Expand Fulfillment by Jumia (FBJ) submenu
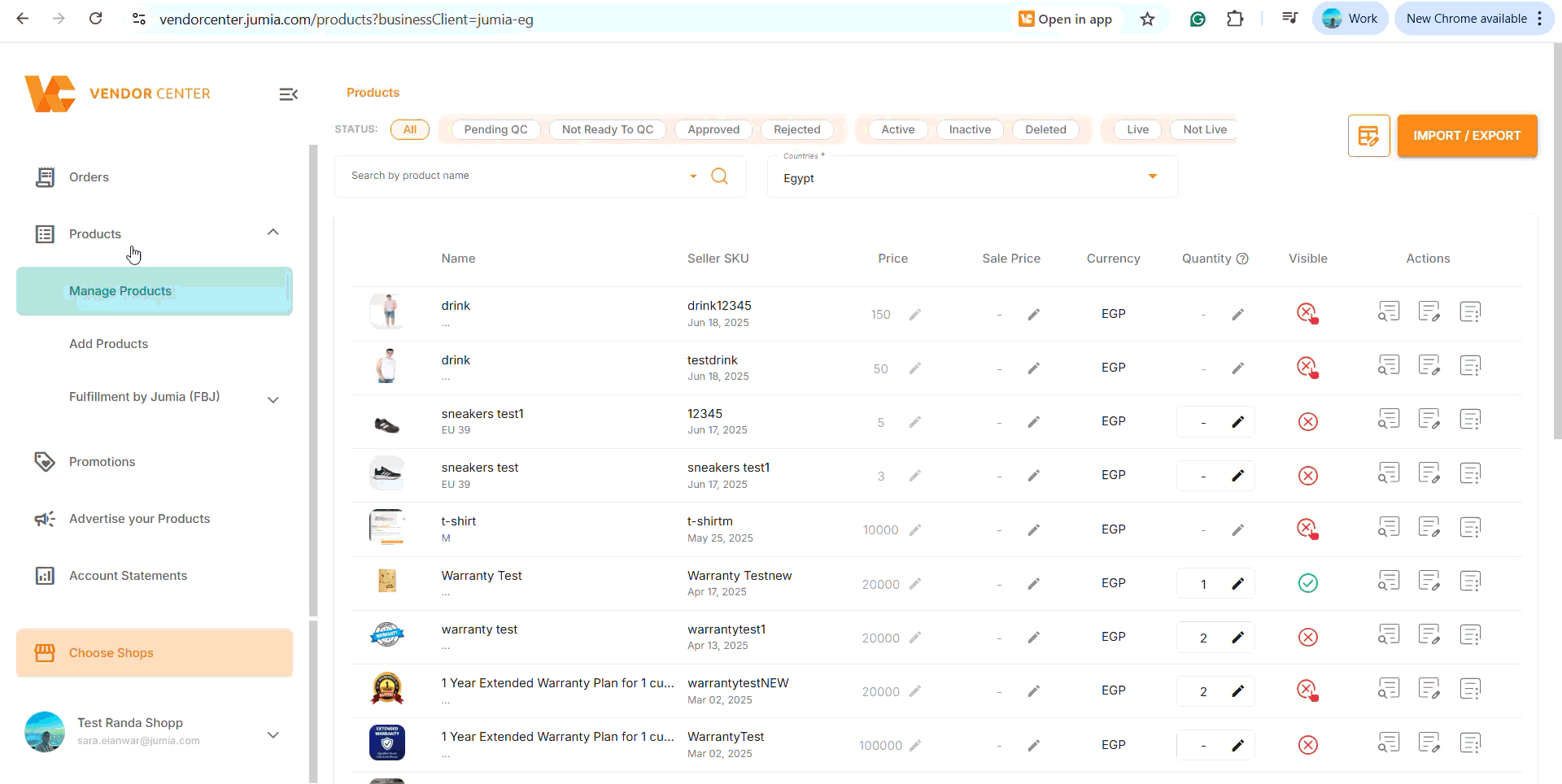The width and height of the screenshot is (1562, 784). coord(273,399)
